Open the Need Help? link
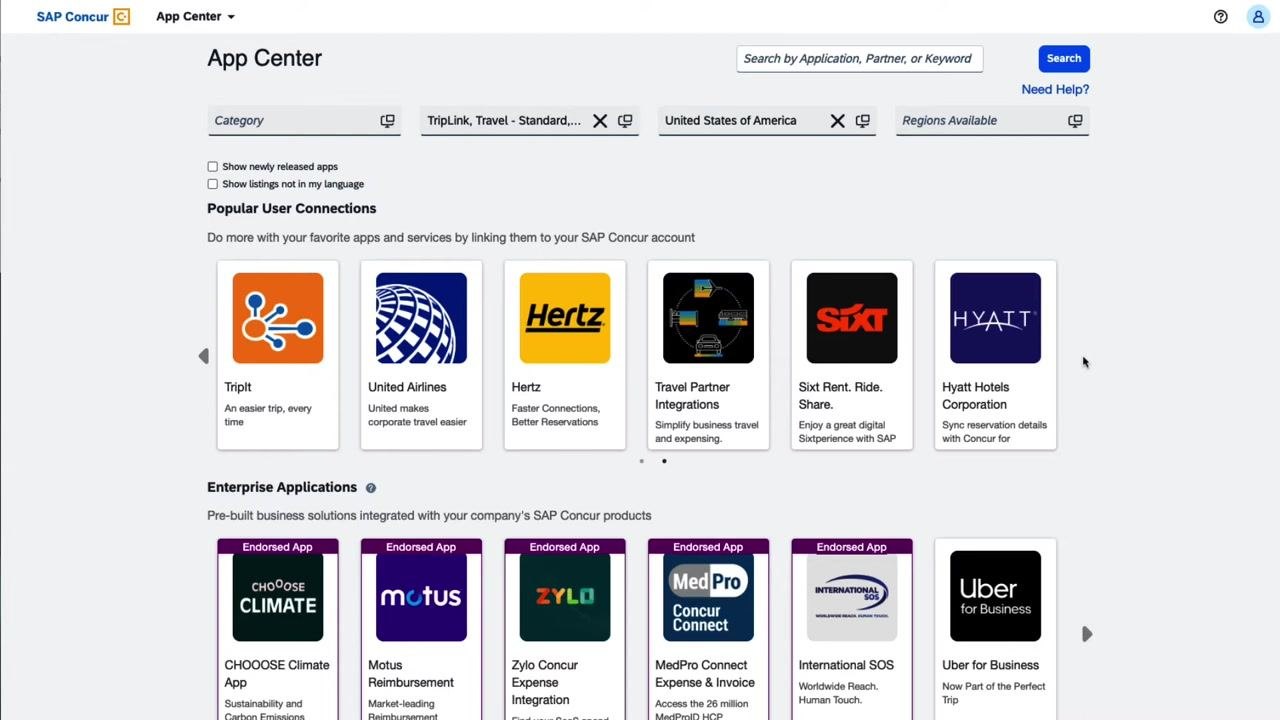This screenshot has height=720, width=1280. (1055, 89)
